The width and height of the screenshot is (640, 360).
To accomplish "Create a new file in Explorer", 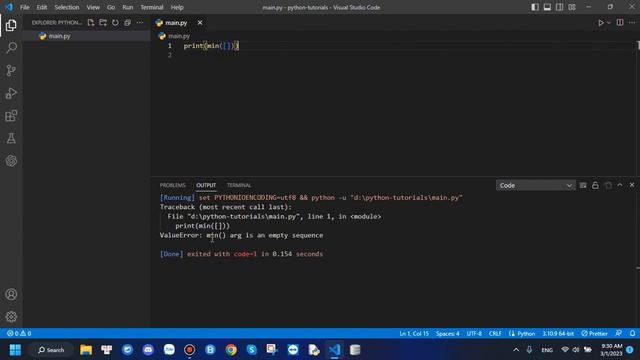I will coord(91,23).
